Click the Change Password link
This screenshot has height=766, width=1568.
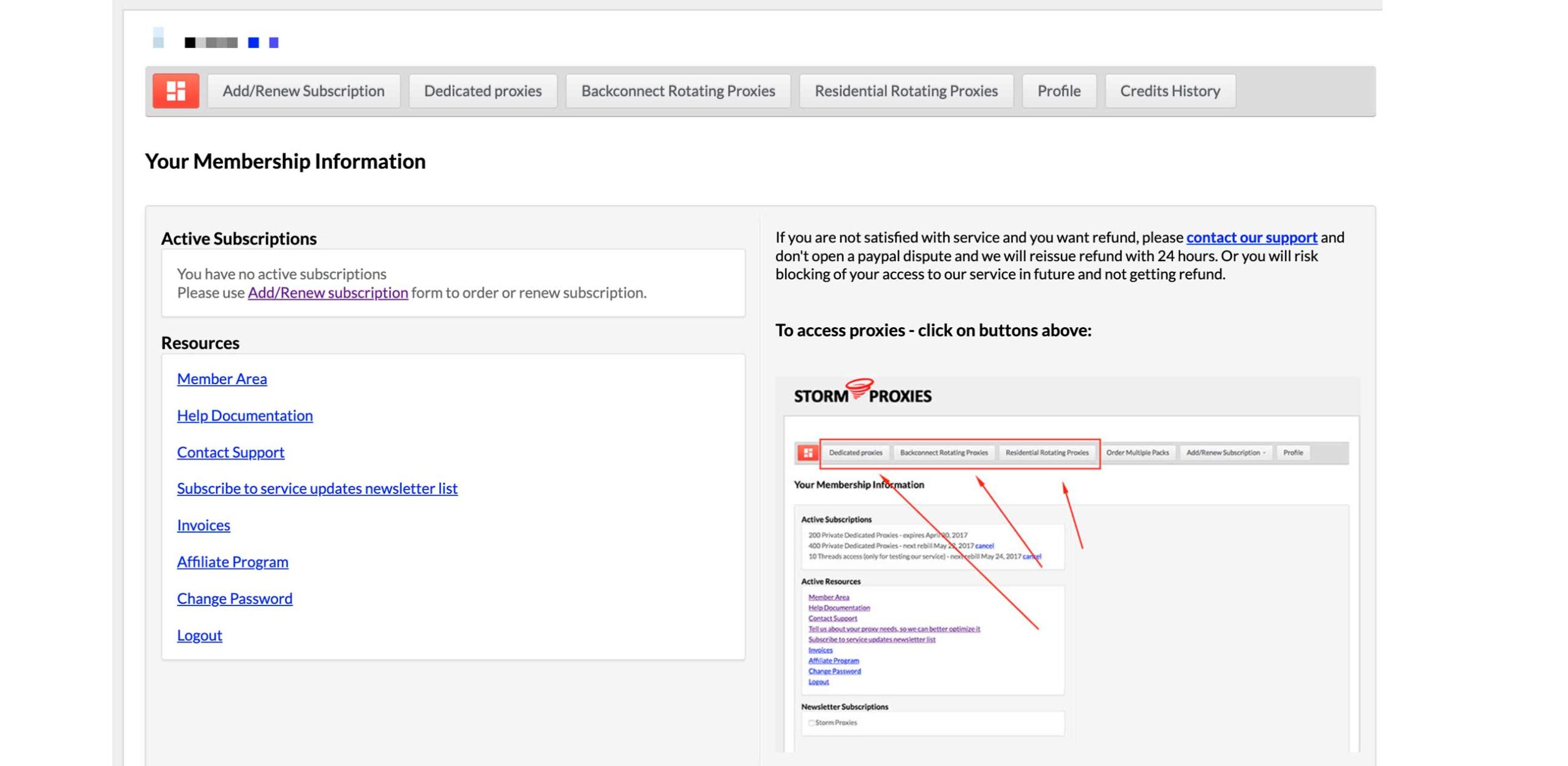tap(235, 599)
